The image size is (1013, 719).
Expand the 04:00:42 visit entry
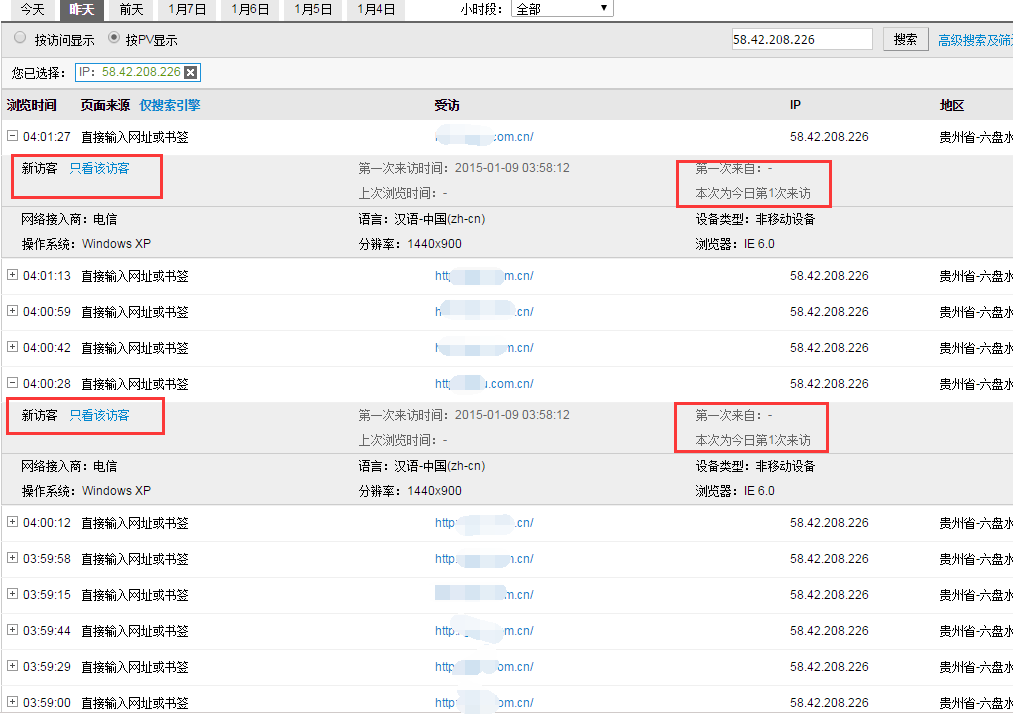[12, 347]
